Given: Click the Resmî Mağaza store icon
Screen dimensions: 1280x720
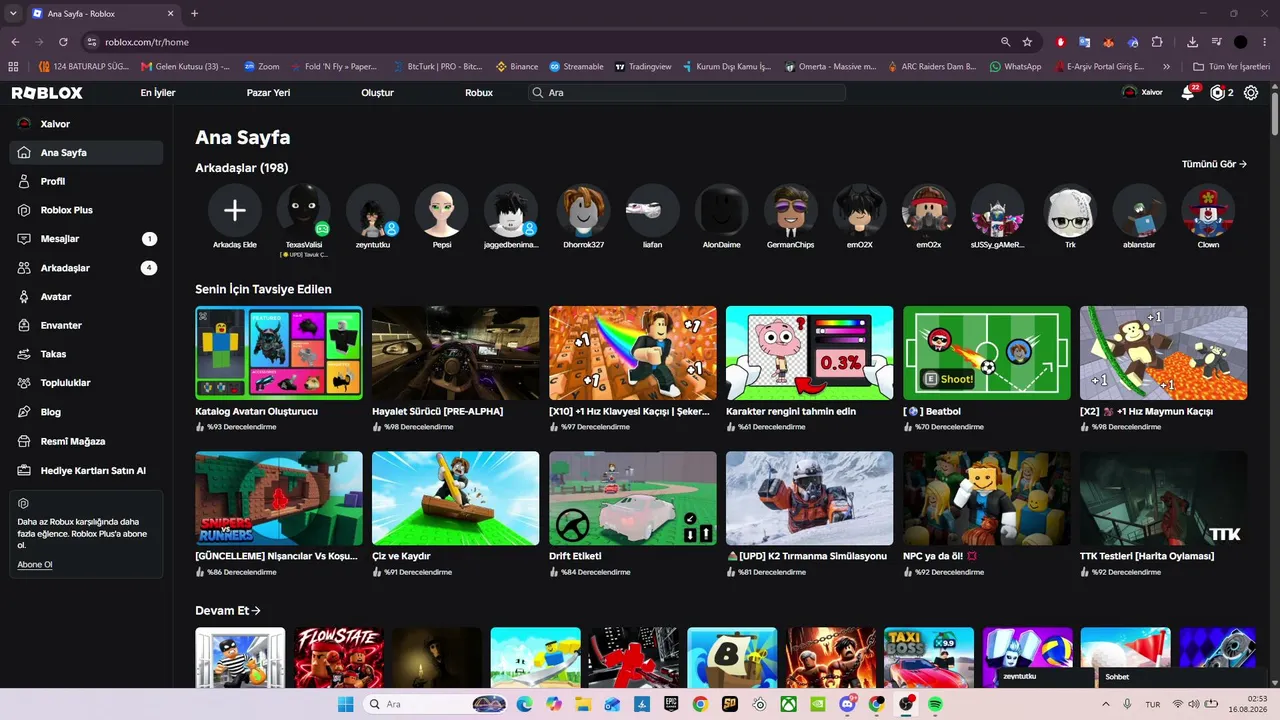Looking at the screenshot, I should pyautogui.click(x=24, y=441).
